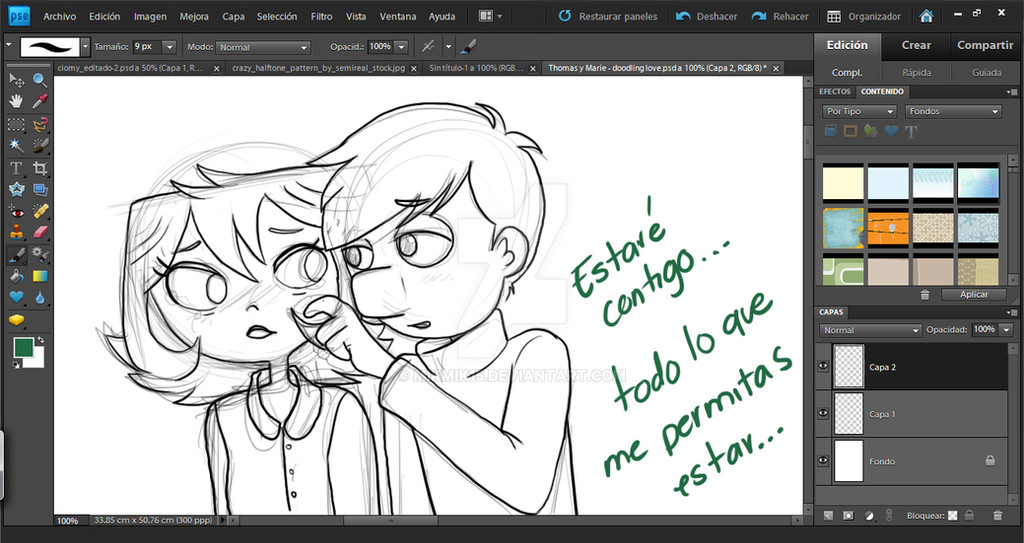Open the brush Opacid. dropdown arrow

(401, 47)
